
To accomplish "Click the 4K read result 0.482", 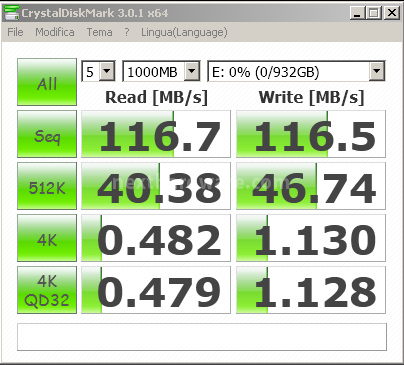I will click(x=156, y=238).
